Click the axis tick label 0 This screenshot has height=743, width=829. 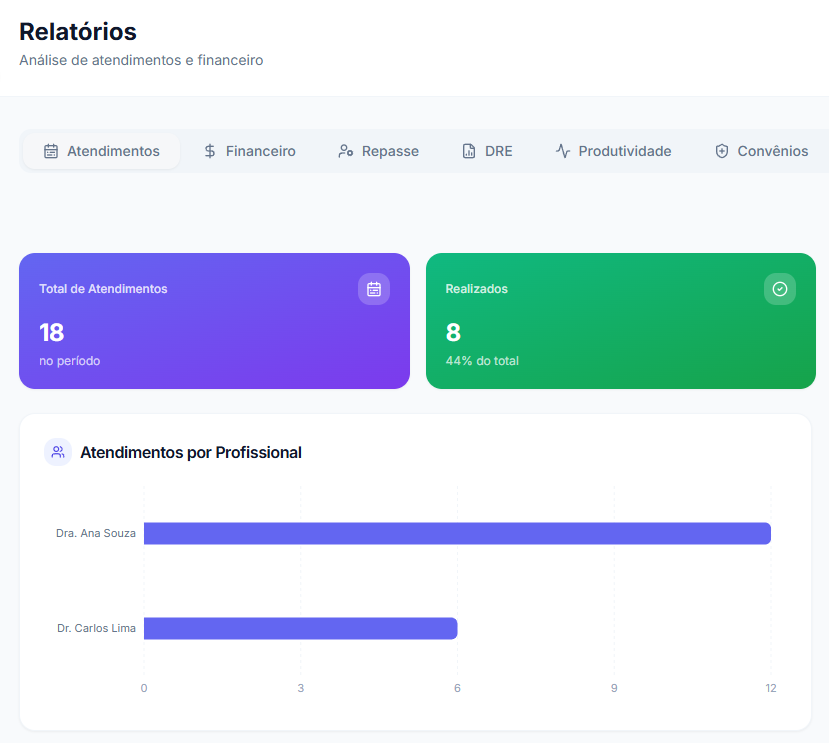[144, 688]
